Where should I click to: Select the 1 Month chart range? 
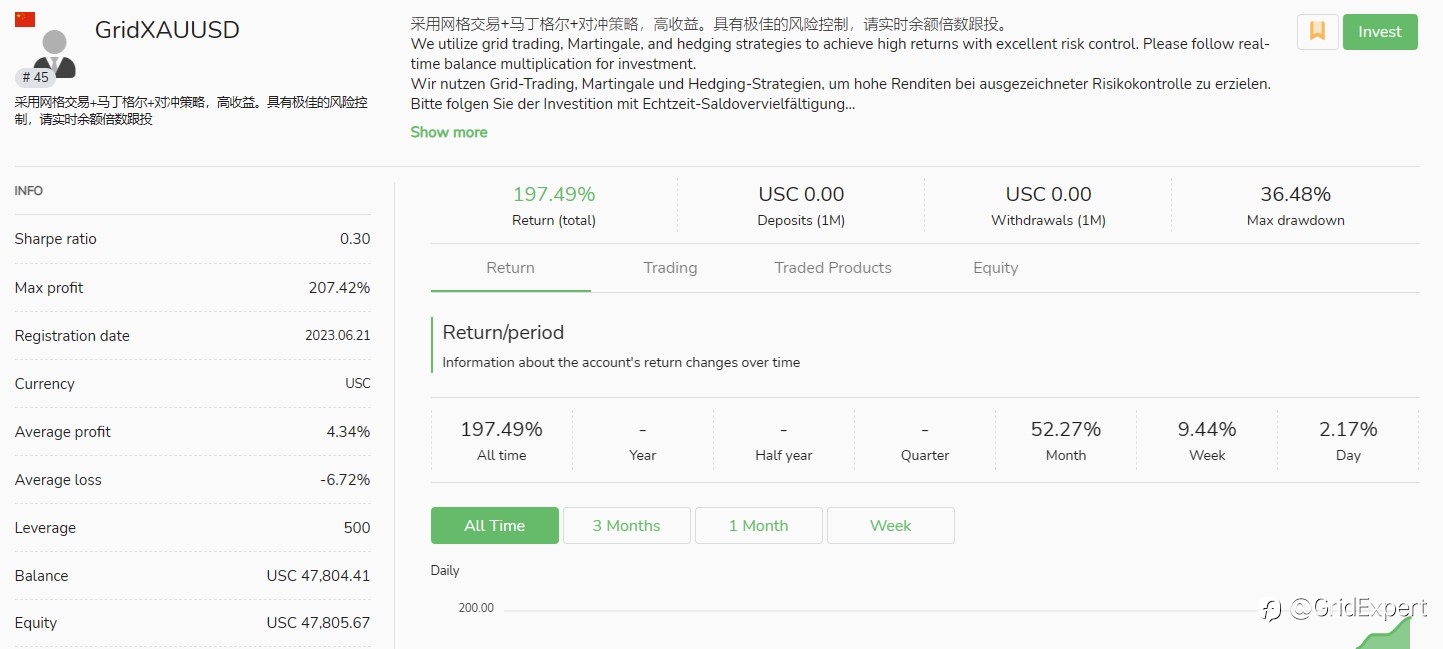pyautogui.click(x=759, y=526)
